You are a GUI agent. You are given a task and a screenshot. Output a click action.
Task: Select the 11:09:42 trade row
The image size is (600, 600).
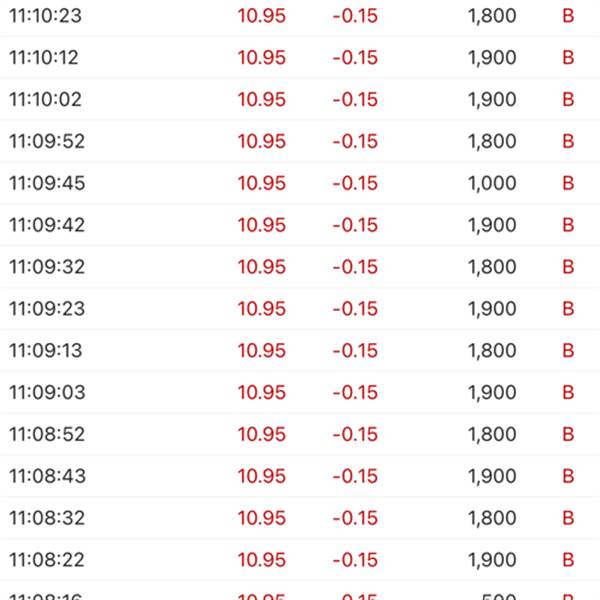click(x=300, y=226)
